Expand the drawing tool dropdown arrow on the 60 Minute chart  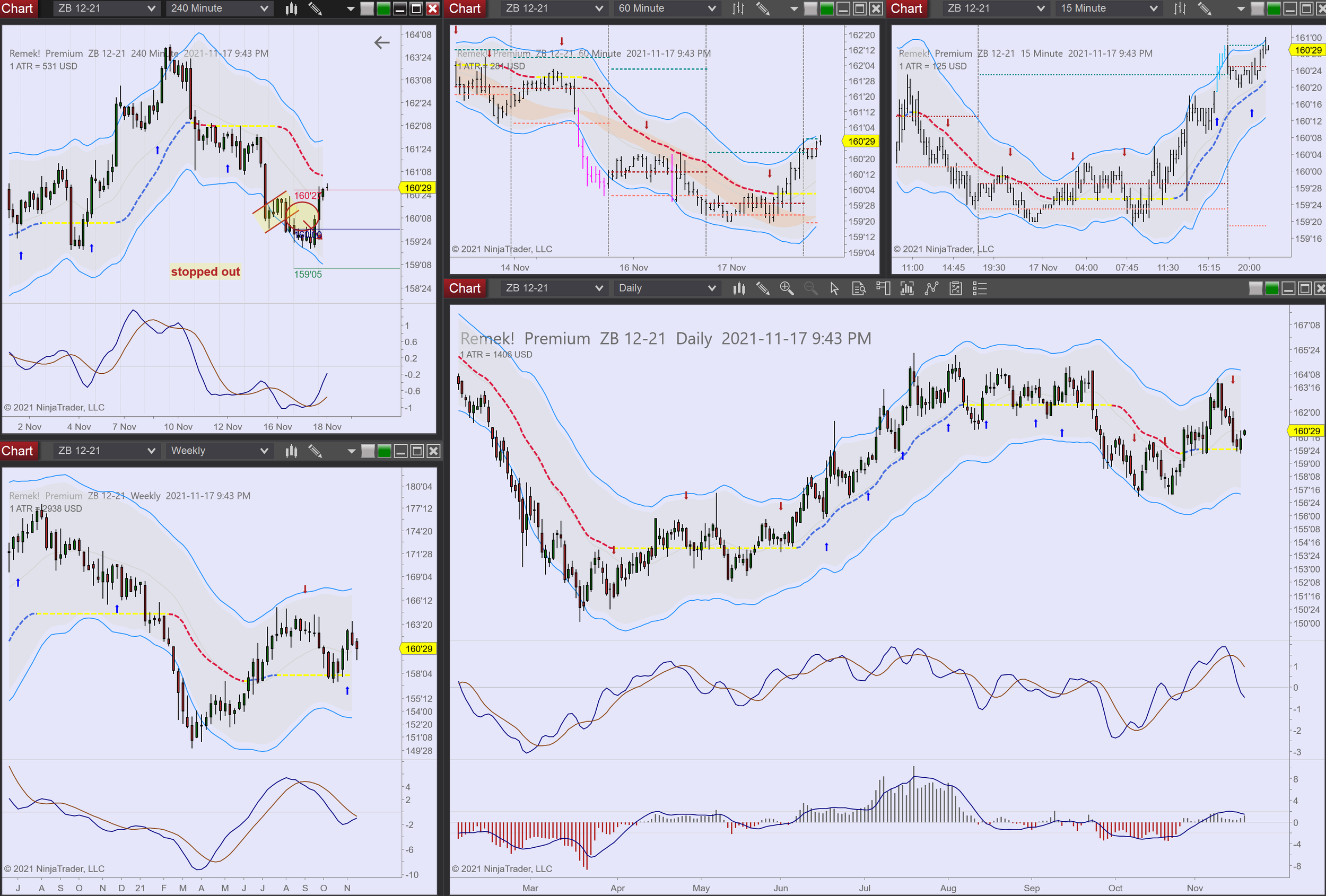point(794,8)
